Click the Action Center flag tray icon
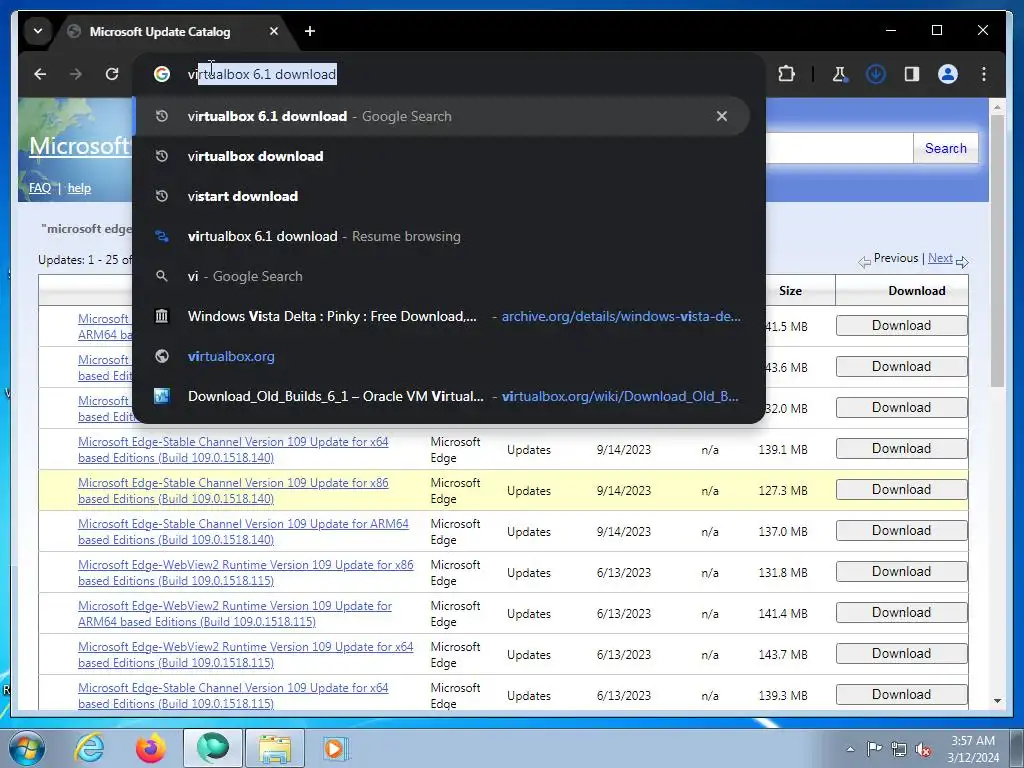This screenshot has width=1024, height=768. [x=873, y=749]
